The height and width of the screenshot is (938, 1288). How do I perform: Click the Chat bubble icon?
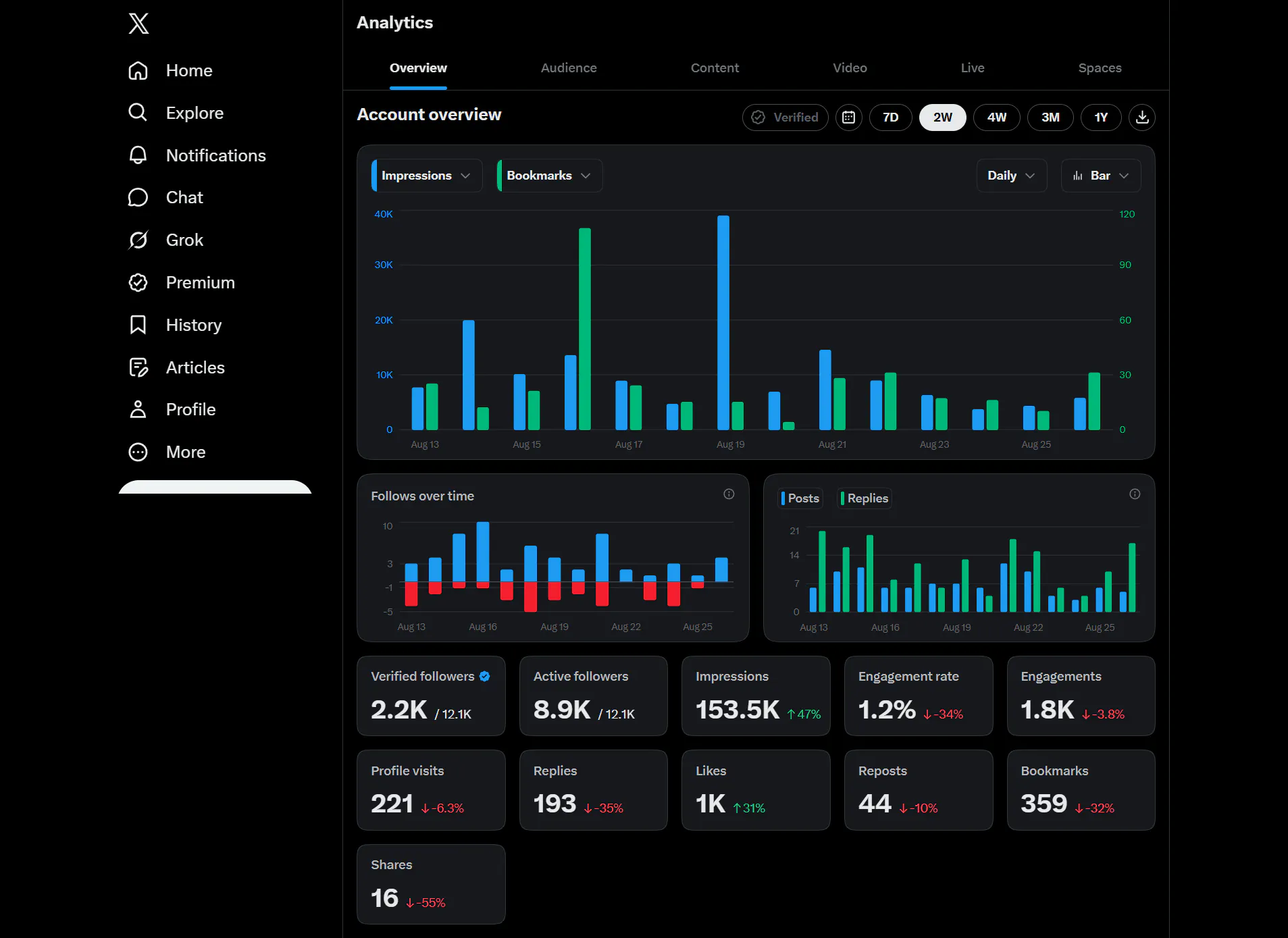tap(138, 197)
